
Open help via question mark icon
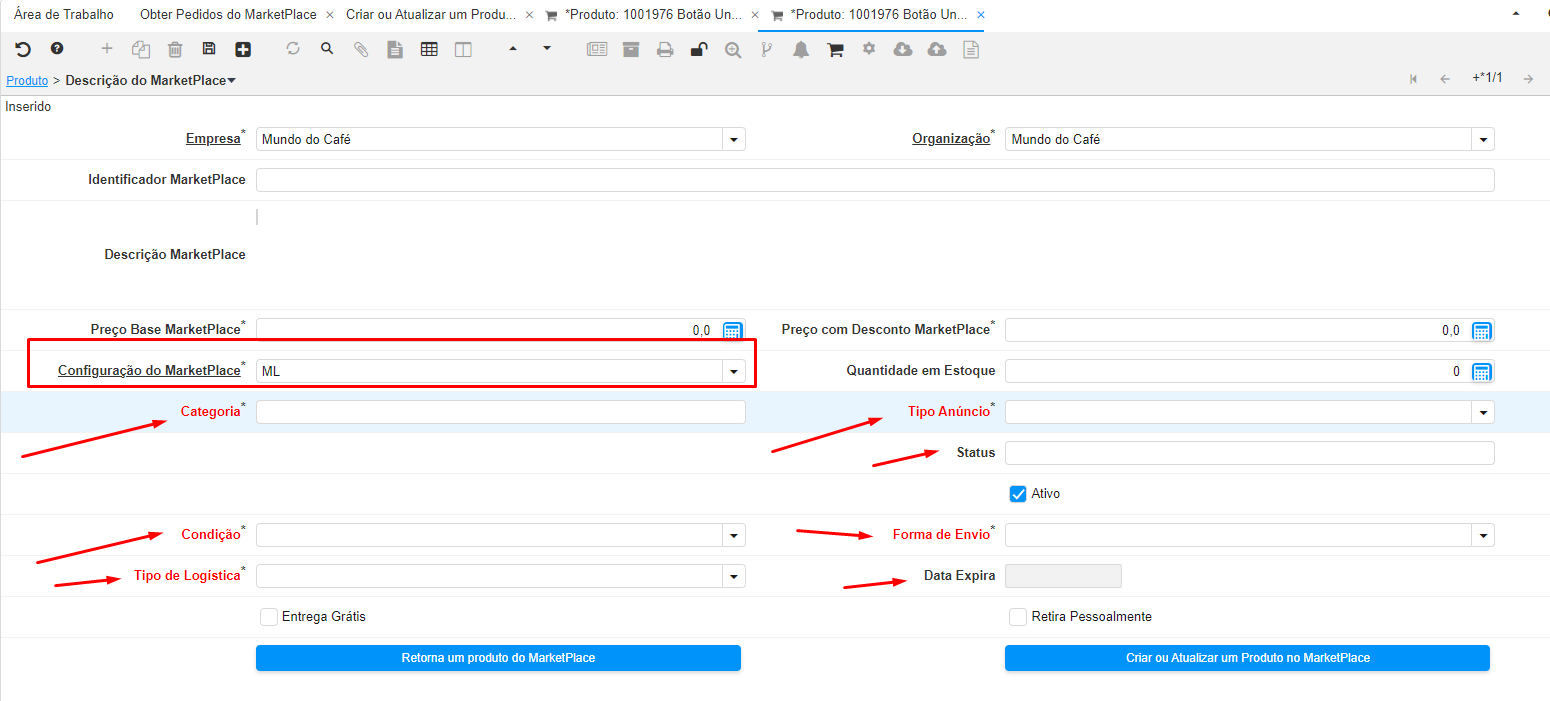[57, 49]
